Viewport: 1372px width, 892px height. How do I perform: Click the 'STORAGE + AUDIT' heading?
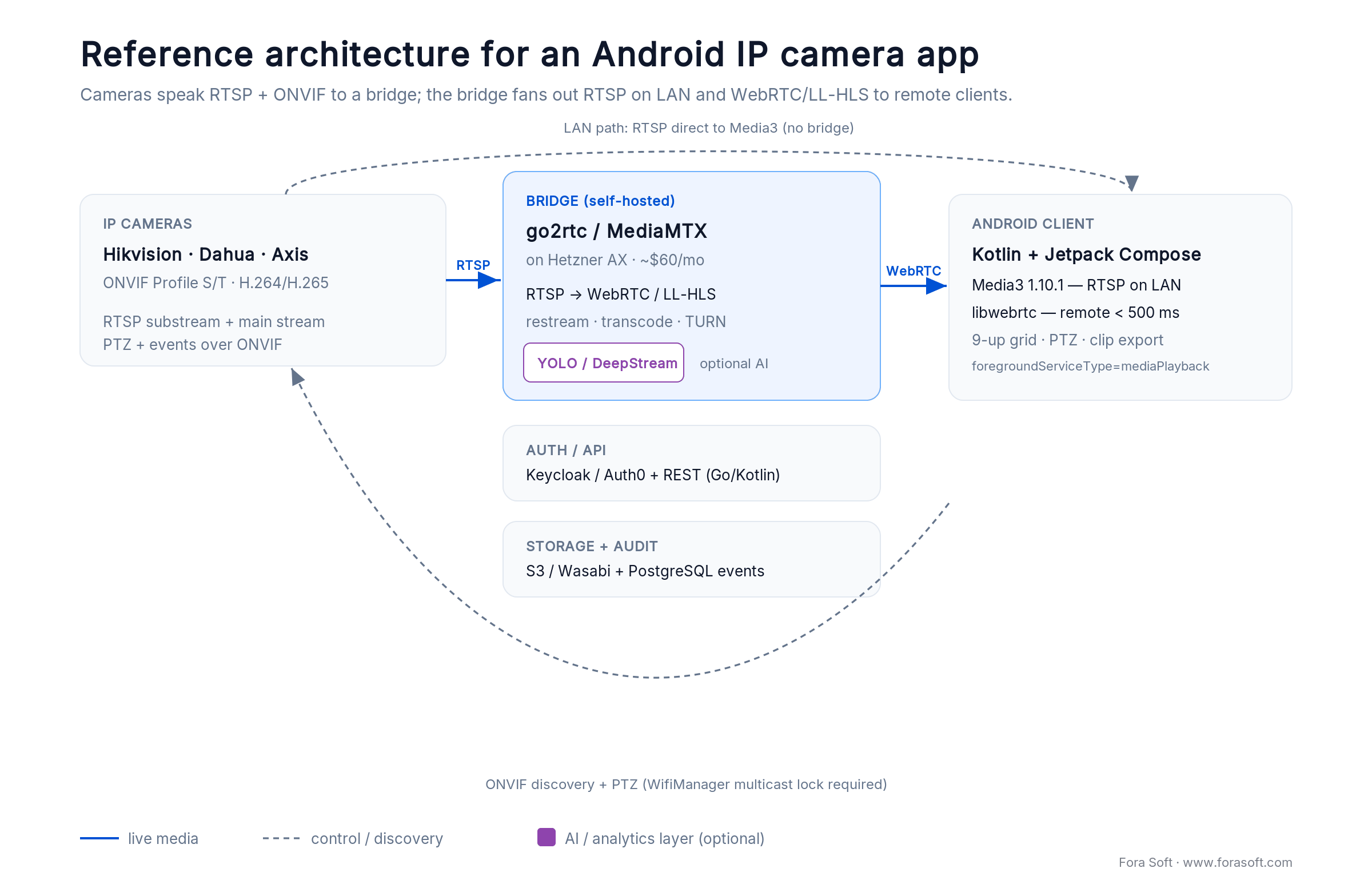(592, 546)
